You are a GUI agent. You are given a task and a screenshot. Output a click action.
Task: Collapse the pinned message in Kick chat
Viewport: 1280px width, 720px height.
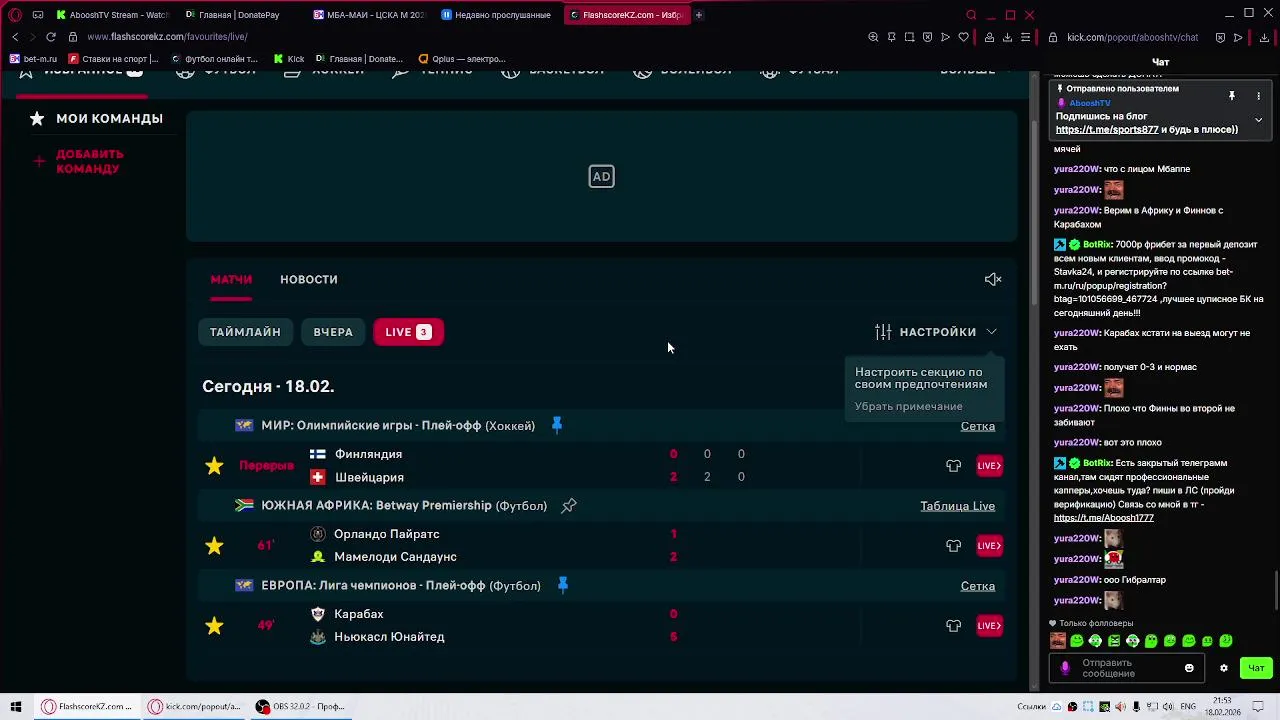click(1259, 120)
